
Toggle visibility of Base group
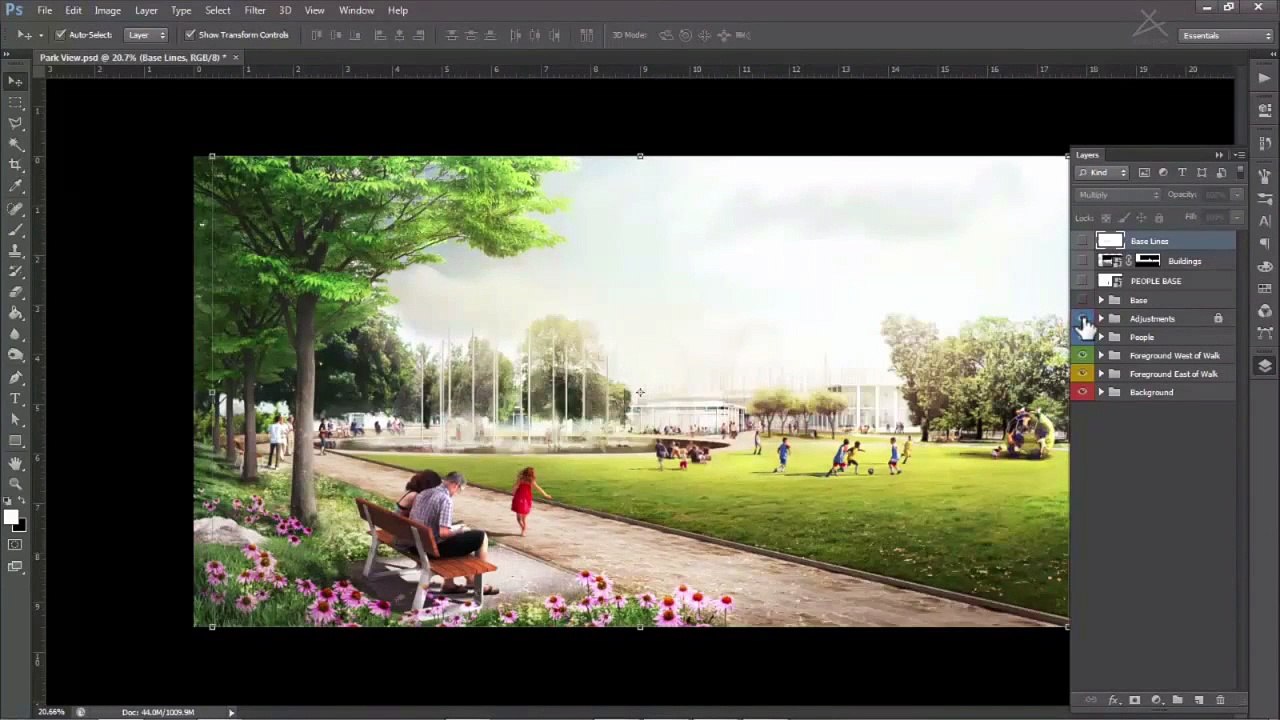point(1083,300)
